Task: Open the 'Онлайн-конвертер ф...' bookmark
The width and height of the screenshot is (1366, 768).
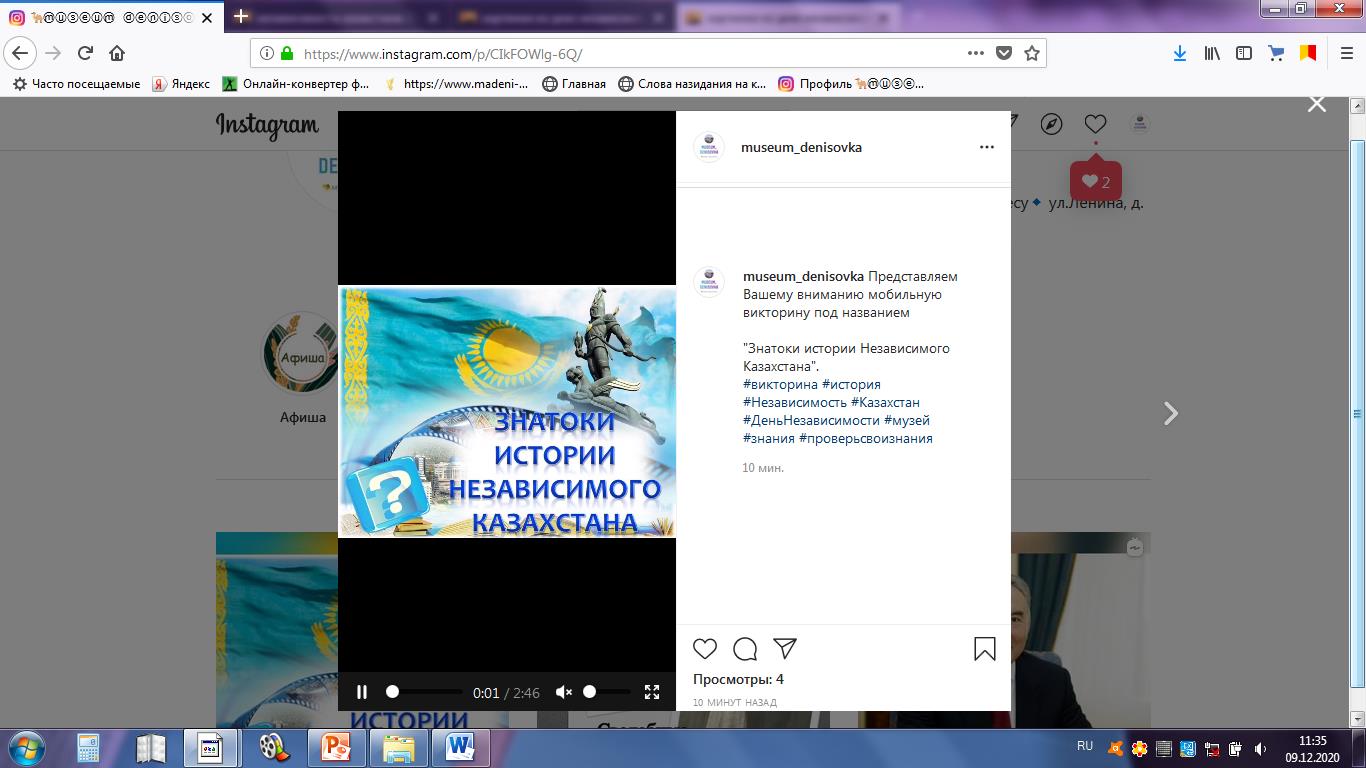Action: click(x=296, y=84)
